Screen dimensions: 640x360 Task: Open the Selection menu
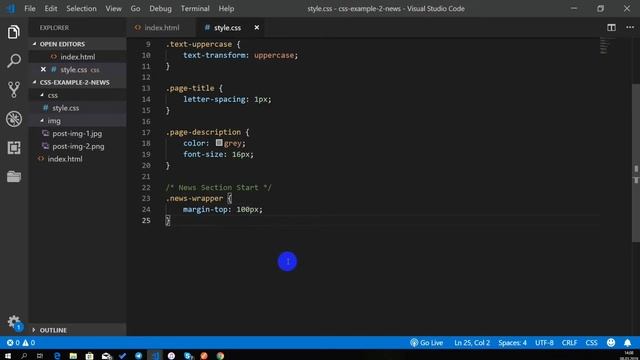pyautogui.click(x=81, y=8)
